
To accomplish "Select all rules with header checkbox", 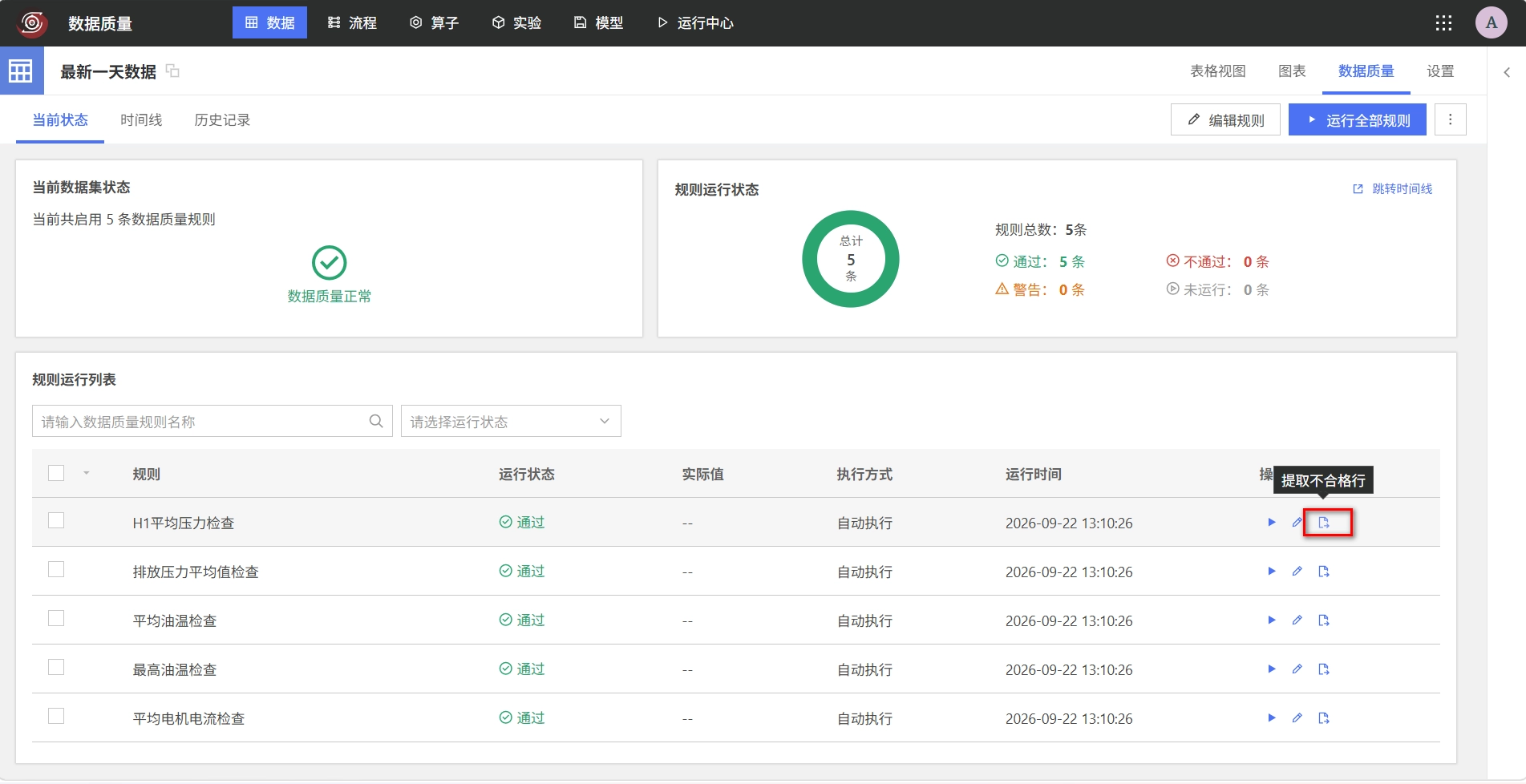I will (56, 473).
